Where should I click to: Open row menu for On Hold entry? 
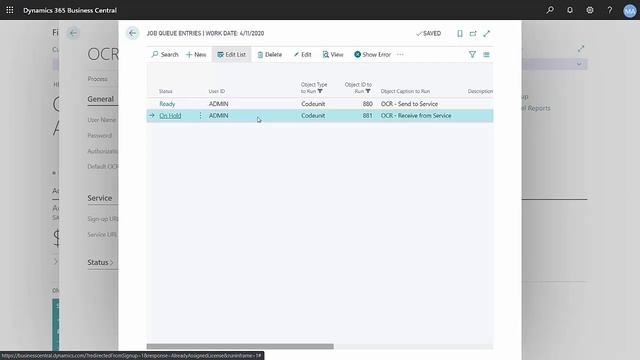point(200,116)
